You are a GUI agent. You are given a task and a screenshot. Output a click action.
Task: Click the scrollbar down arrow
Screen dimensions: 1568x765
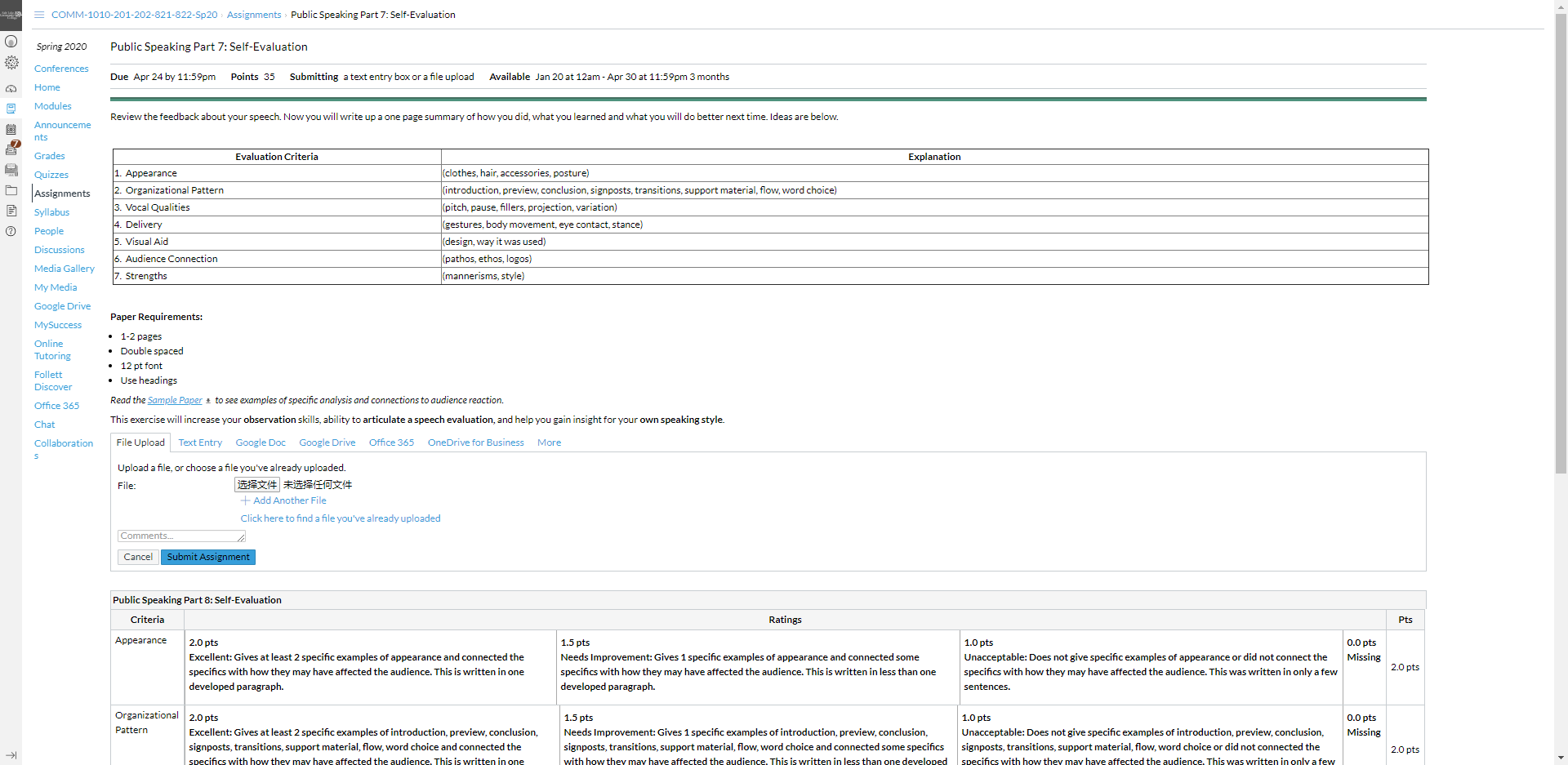[1561, 758]
